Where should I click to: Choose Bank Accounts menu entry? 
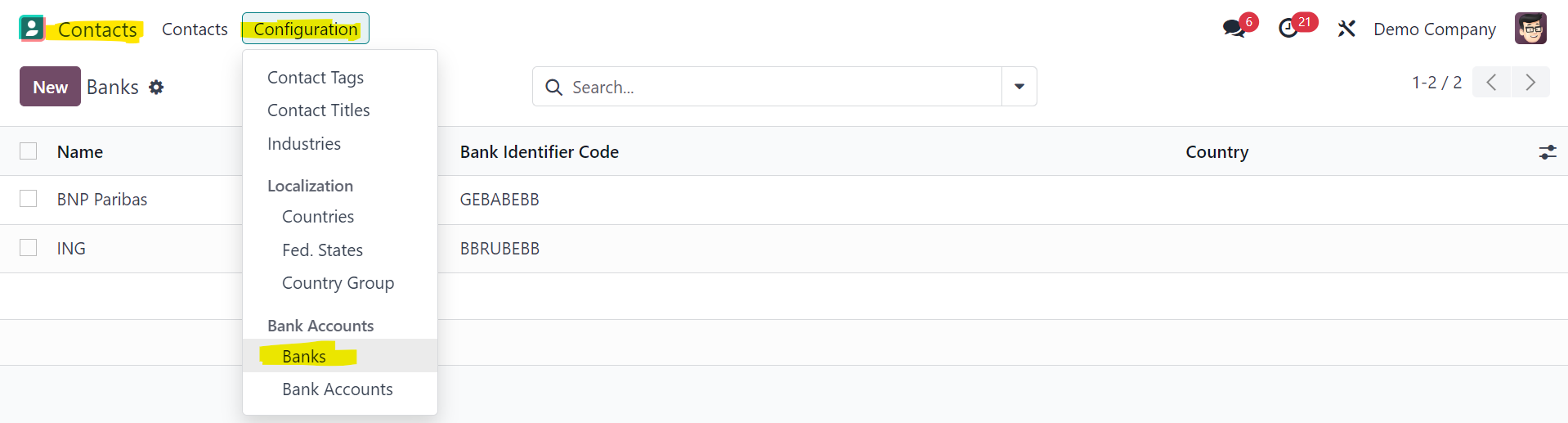[x=338, y=389]
